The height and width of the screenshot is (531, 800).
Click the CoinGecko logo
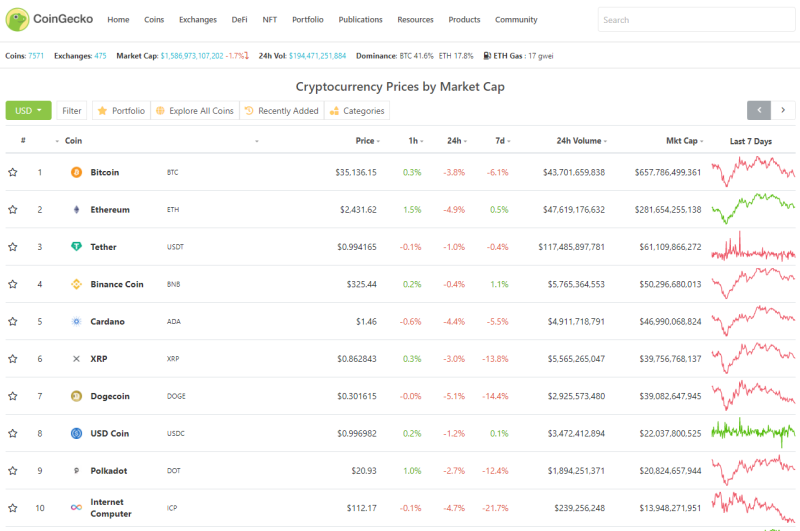49,19
